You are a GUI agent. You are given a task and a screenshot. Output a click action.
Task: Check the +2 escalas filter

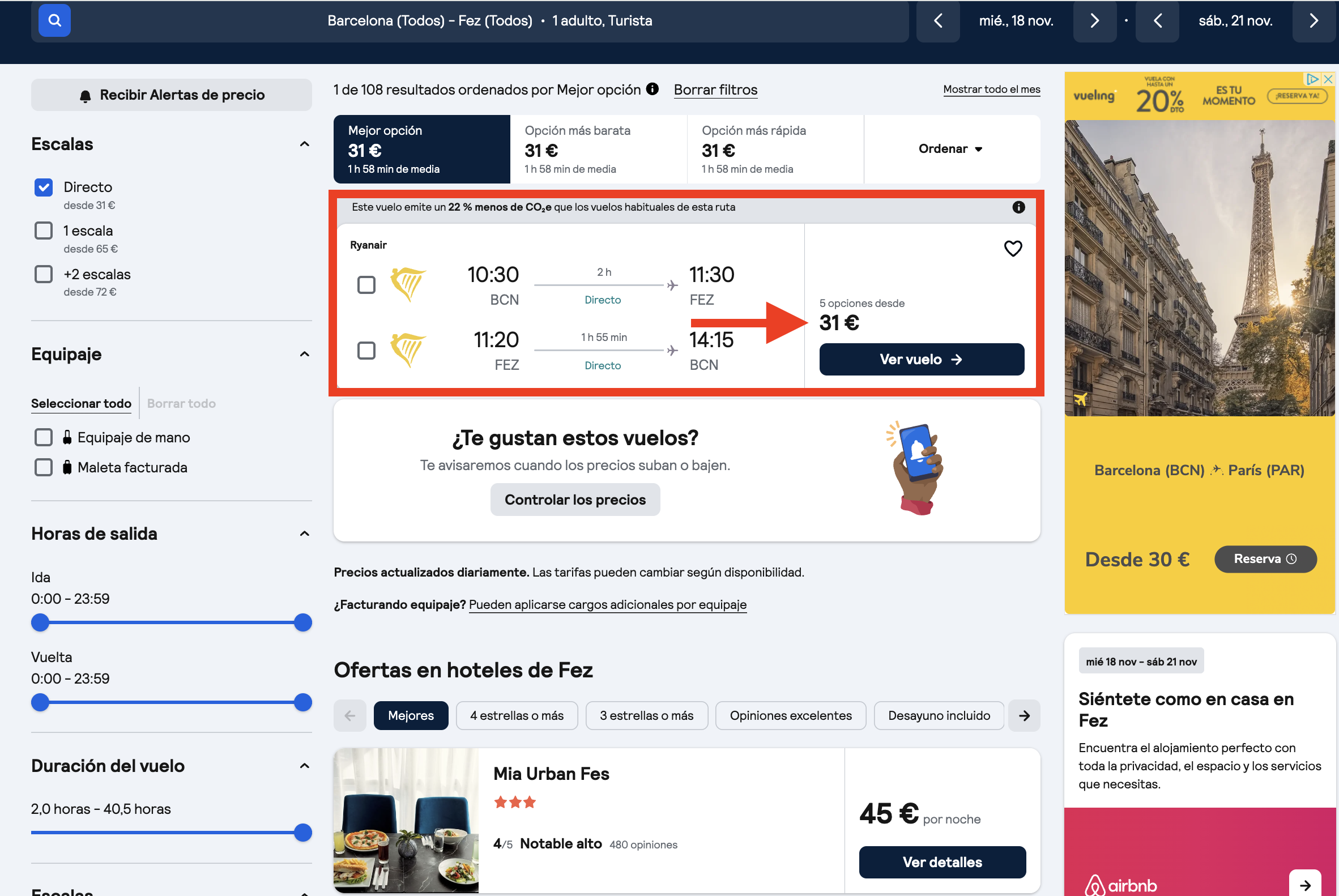click(44, 274)
